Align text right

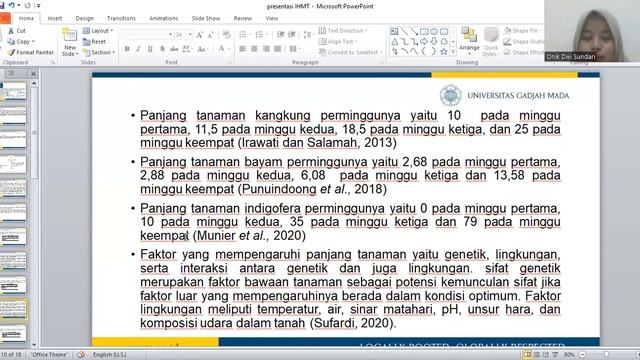click(x=266, y=49)
